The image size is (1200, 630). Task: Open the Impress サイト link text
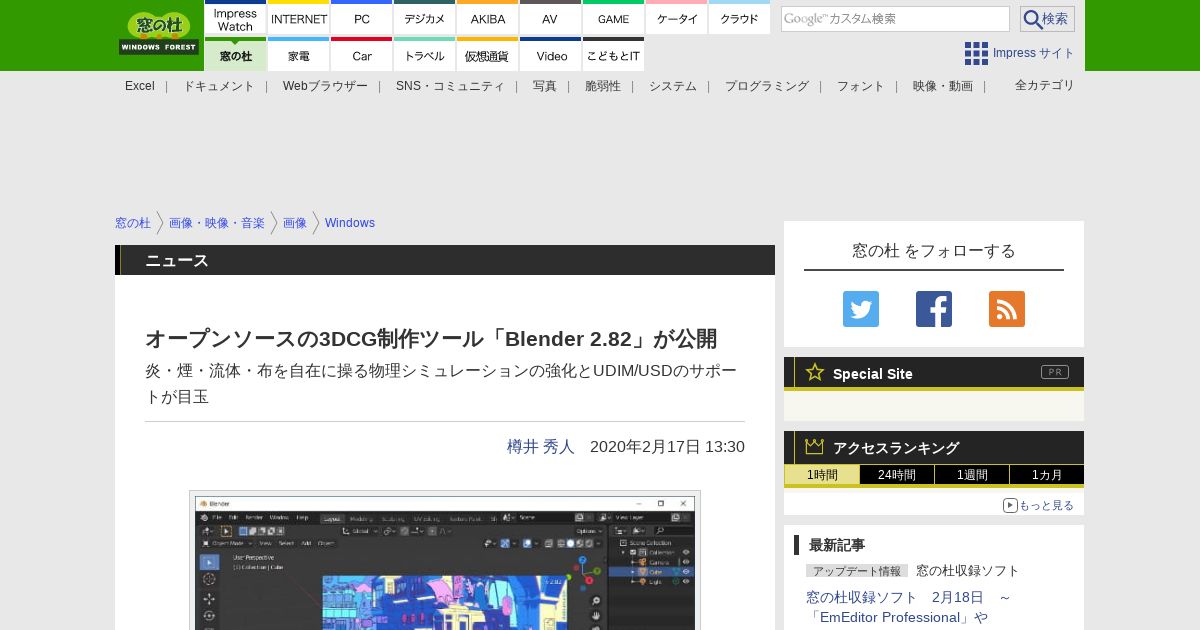point(1034,53)
